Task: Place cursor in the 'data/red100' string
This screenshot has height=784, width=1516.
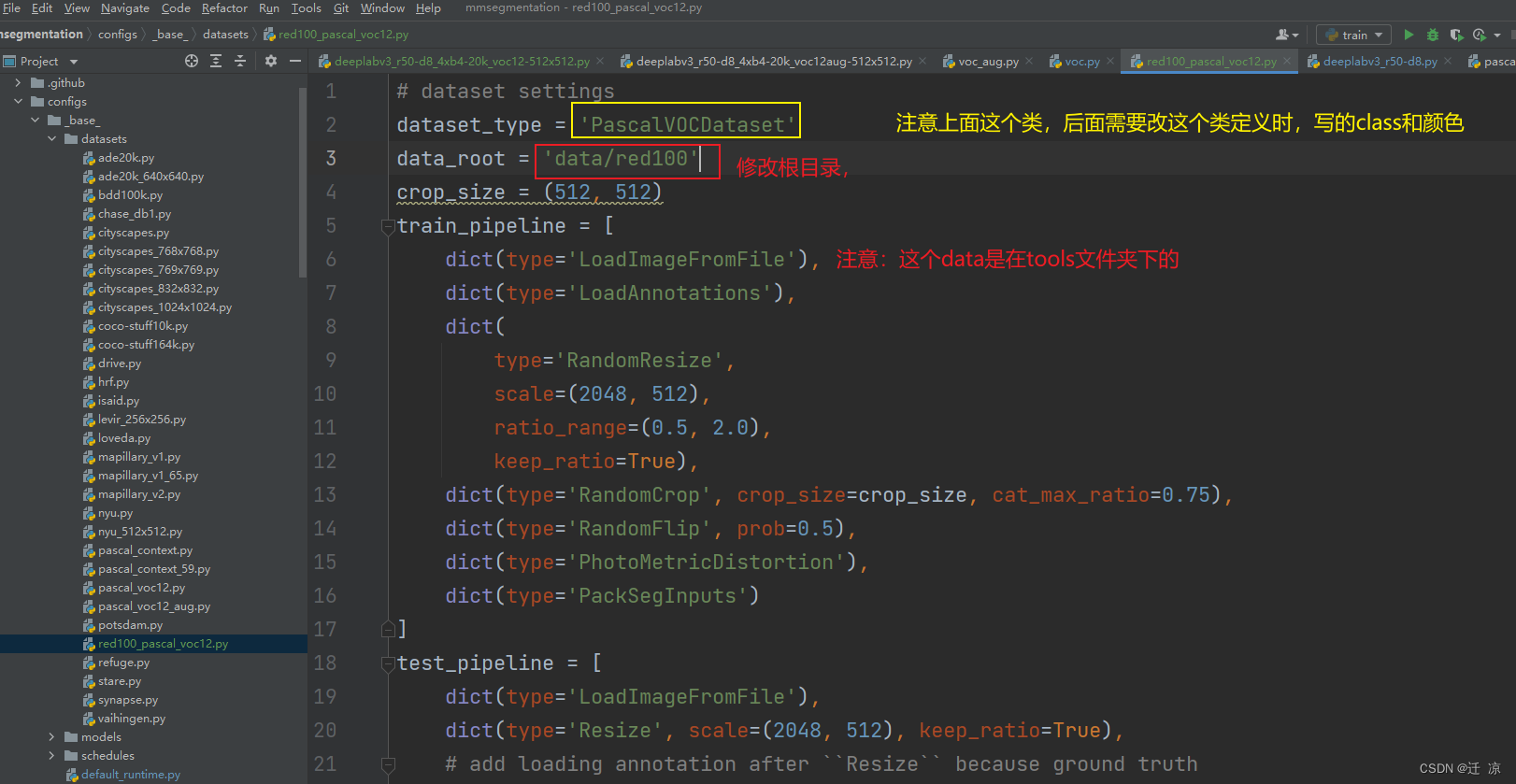Action: (622, 159)
